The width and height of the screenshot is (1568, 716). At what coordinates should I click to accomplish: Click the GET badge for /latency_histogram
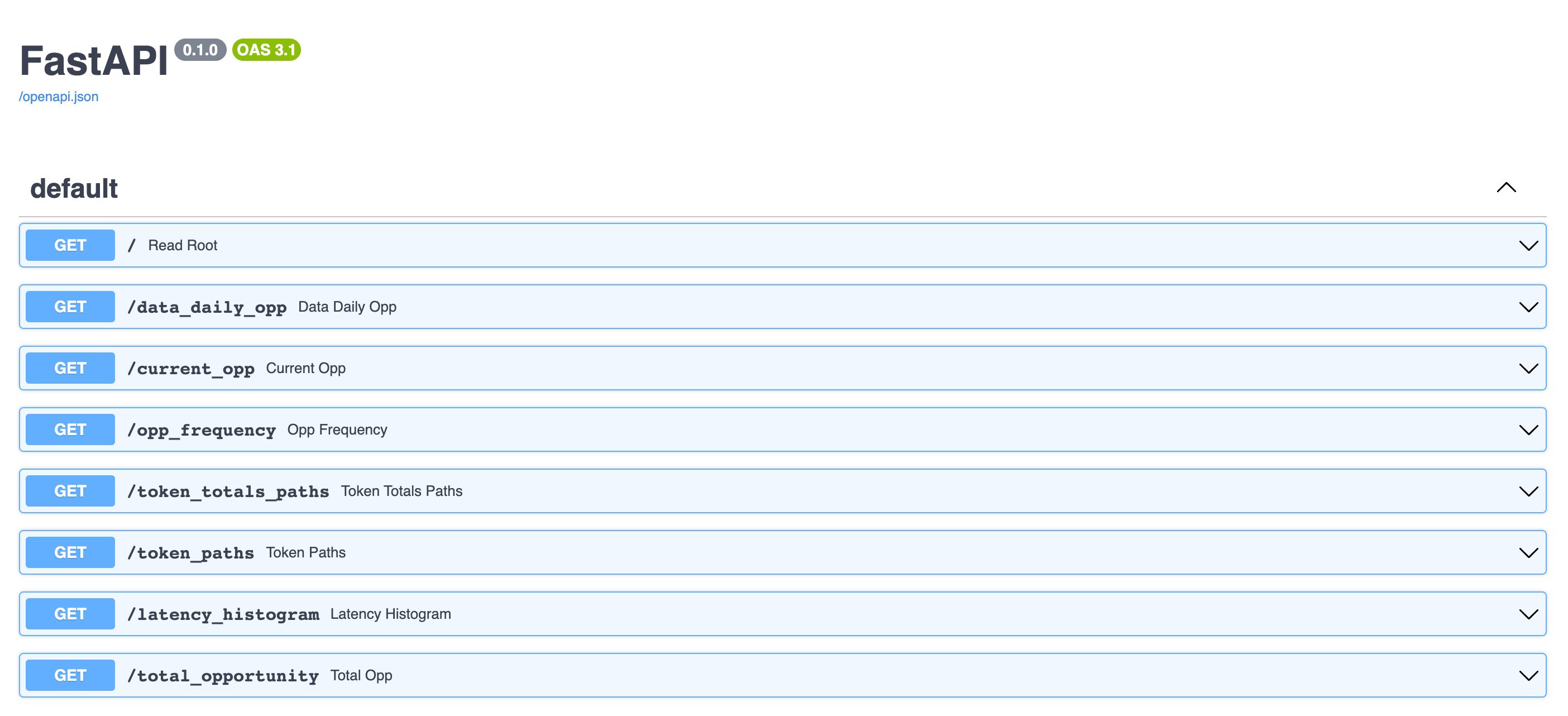click(70, 614)
